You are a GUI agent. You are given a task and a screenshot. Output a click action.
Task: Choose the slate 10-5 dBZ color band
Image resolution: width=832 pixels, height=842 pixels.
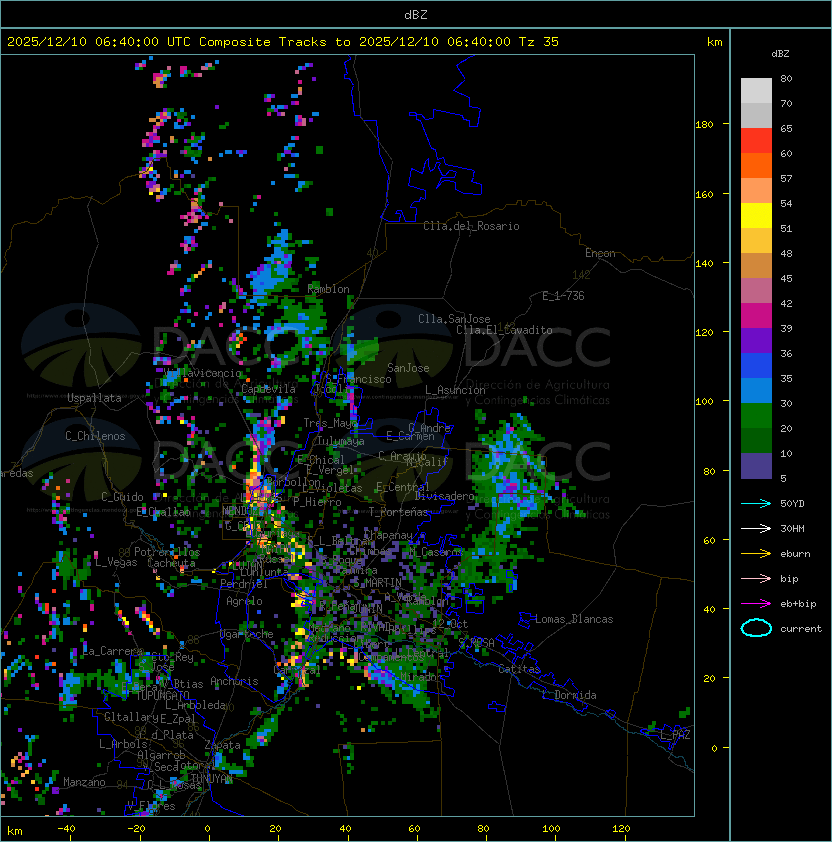tap(756, 466)
